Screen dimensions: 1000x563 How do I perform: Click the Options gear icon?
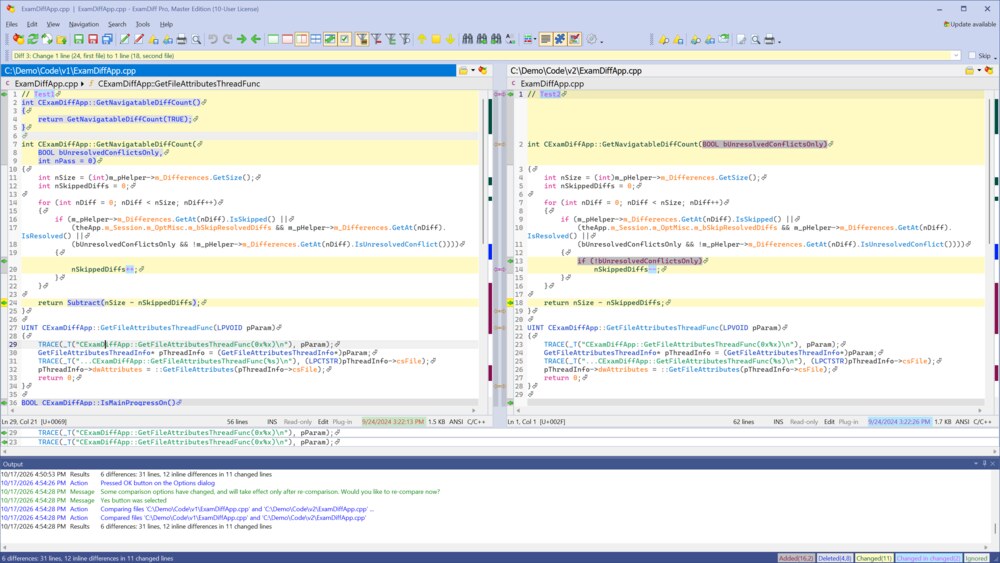tap(592, 40)
